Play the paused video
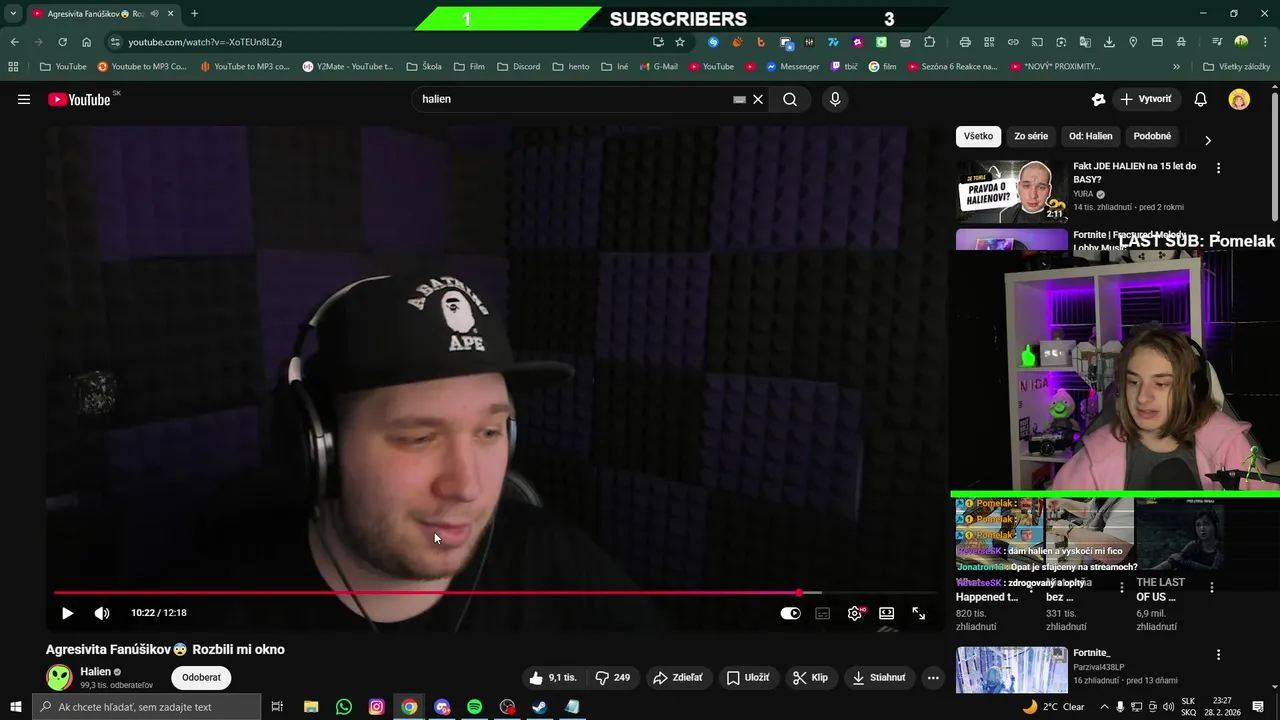Screen dimensions: 1280x720 [67, 613]
